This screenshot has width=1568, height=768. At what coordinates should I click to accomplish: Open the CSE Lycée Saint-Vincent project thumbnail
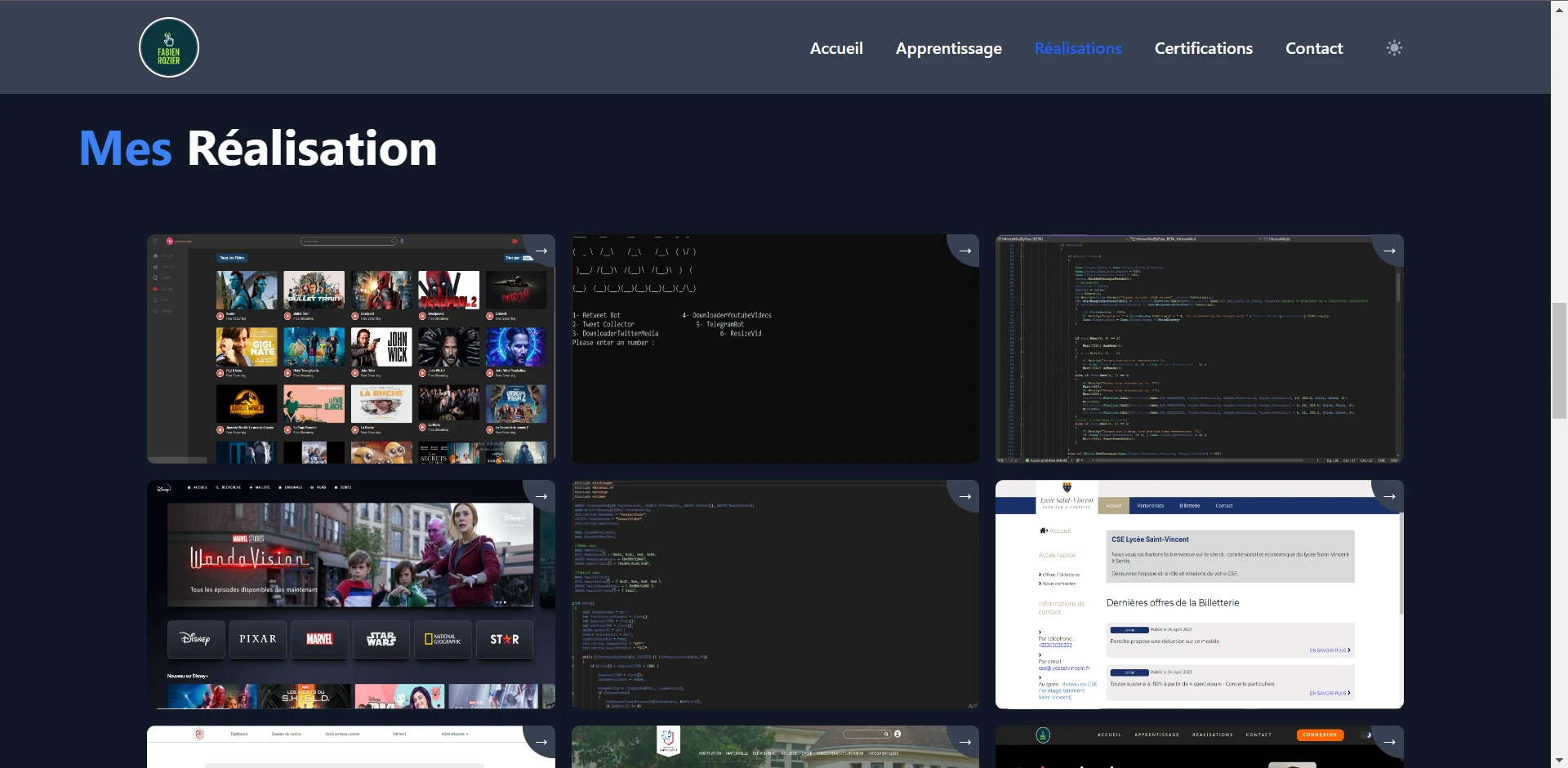[1200, 594]
